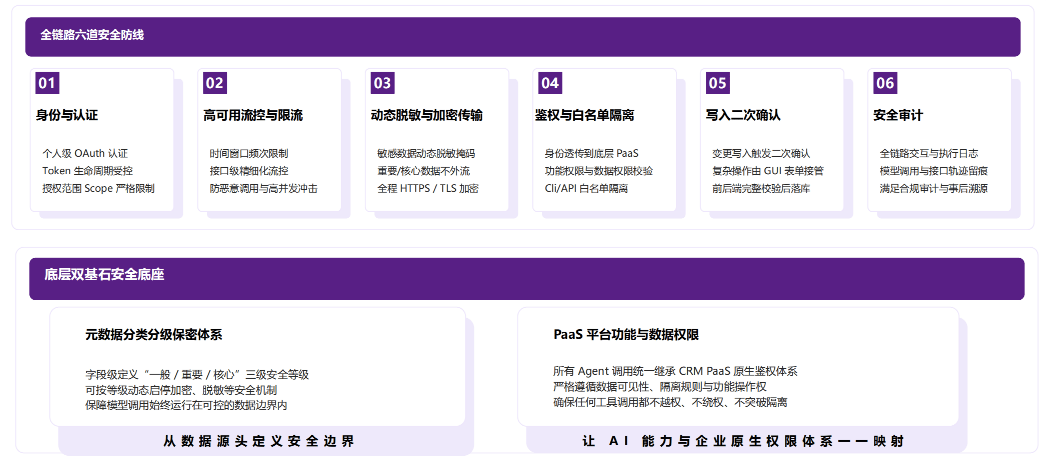Click the 元数据分类分级保密体系 heading
Image resolution: width=1046 pixels, height=467 pixels.
click(153, 335)
